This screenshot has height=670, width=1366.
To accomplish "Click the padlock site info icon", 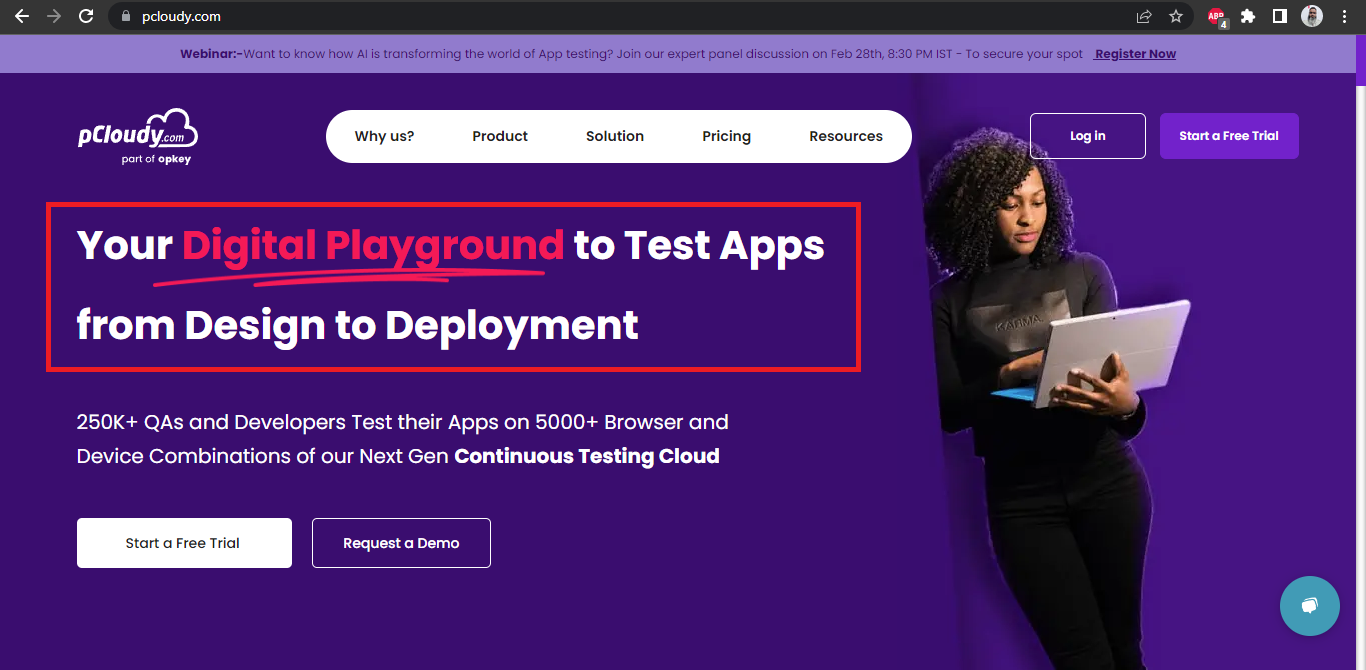I will pyautogui.click(x=126, y=16).
